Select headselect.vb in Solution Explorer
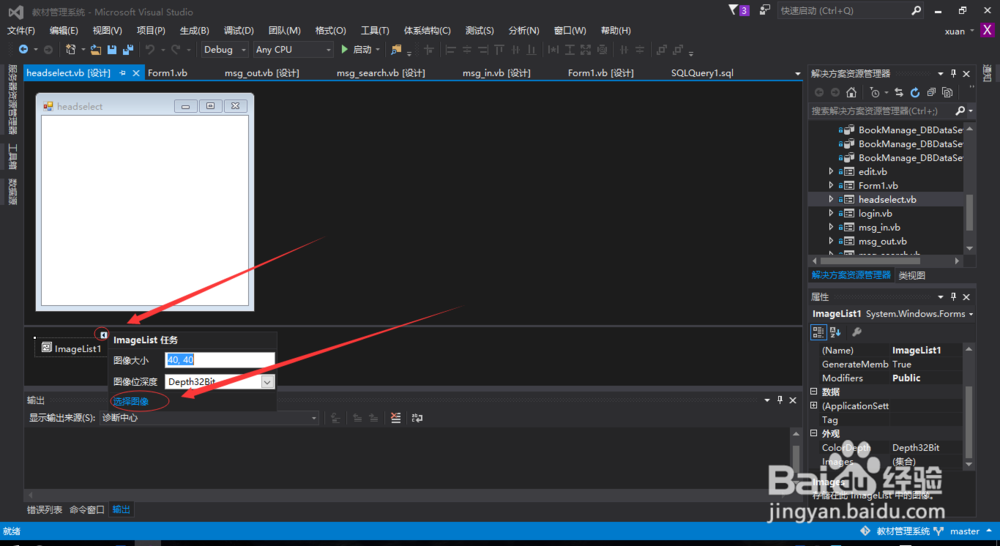Viewport: 1000px width, 546px height. tap(886, 200)
